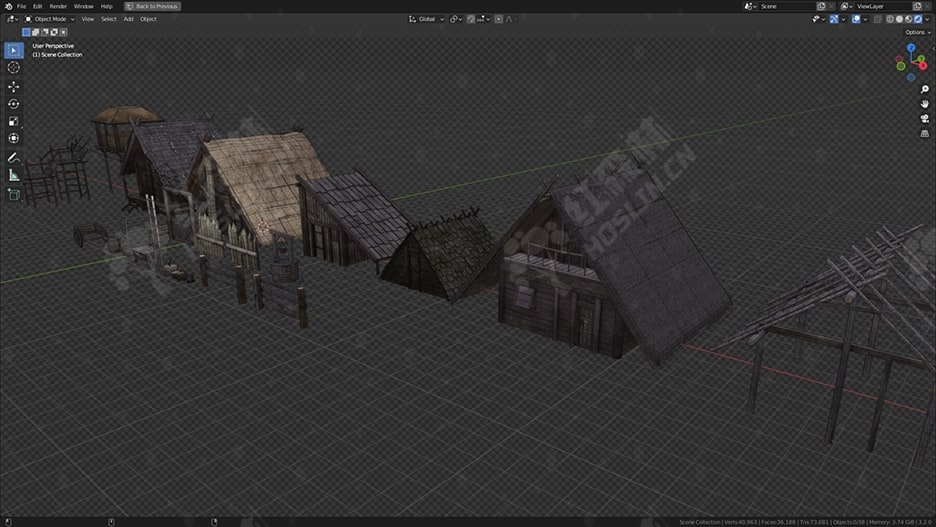Open the Select menu in viewport header
936x527 pixels.
click(x=109, y=19)
